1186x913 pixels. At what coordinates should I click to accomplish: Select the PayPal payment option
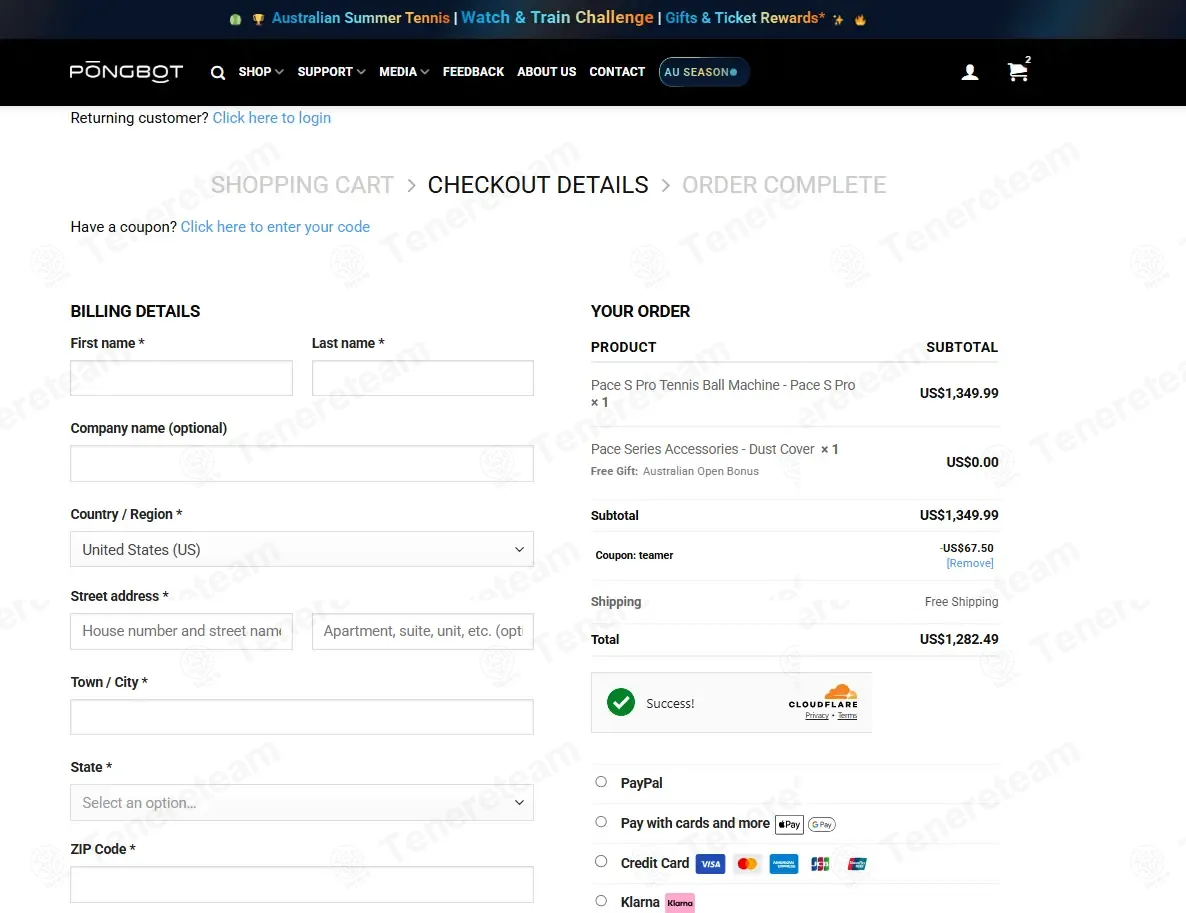coord(601,782)
